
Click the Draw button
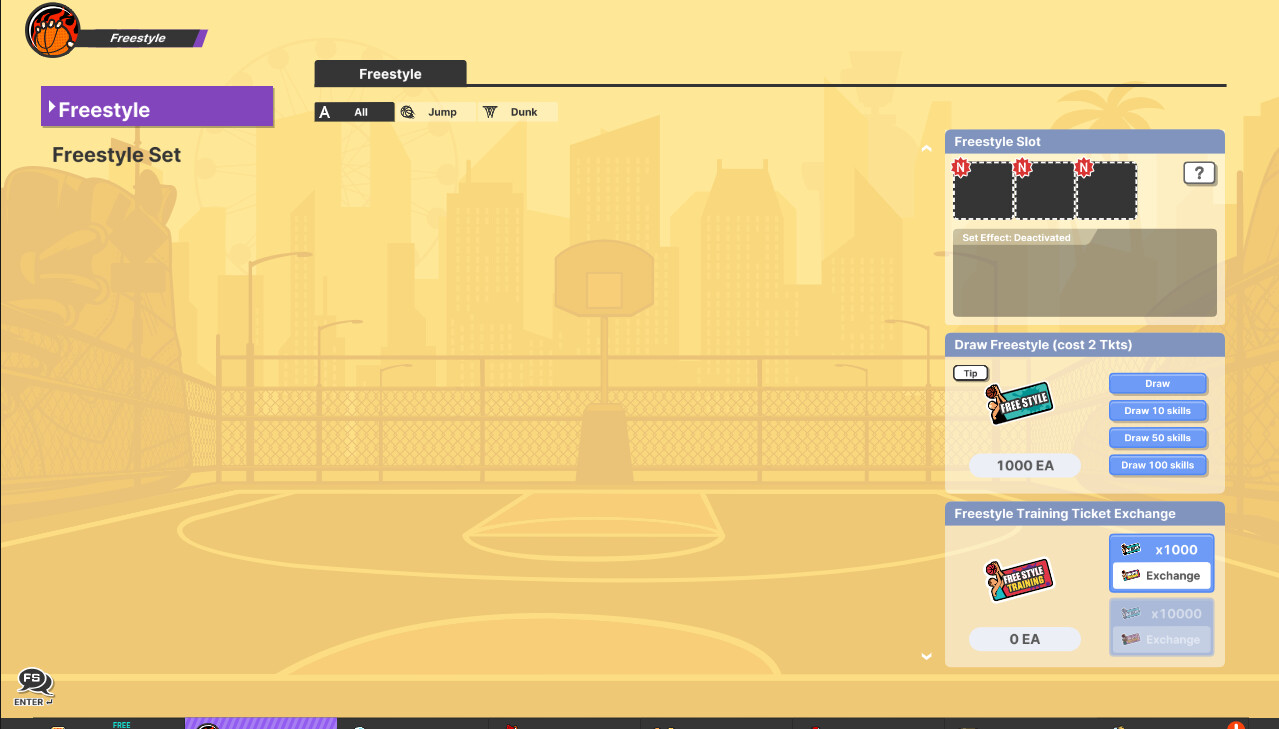tap(1157, 383)
